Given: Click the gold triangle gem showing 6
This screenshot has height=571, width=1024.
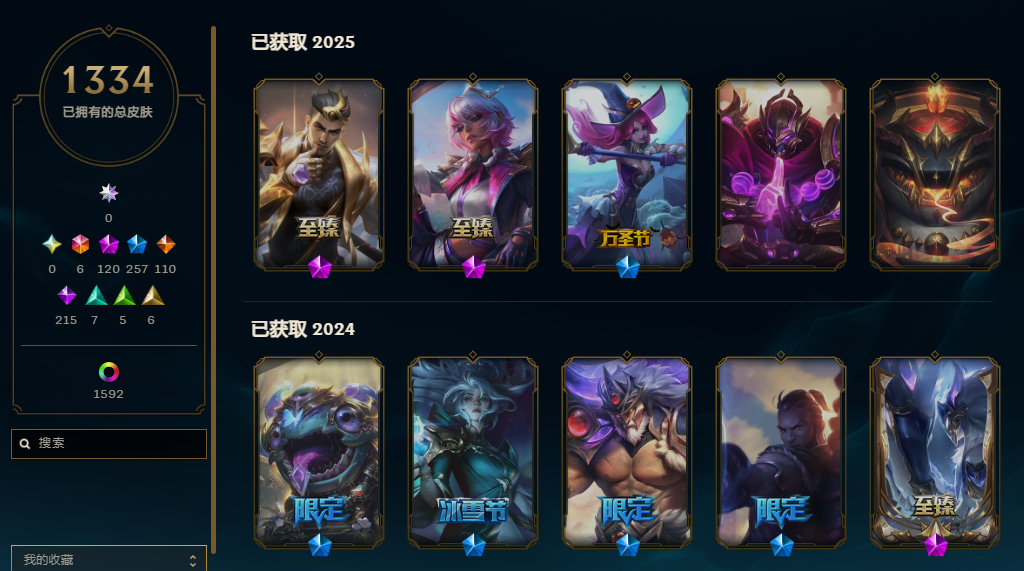Looking at the screenshot, I should [x=153, y=296].
